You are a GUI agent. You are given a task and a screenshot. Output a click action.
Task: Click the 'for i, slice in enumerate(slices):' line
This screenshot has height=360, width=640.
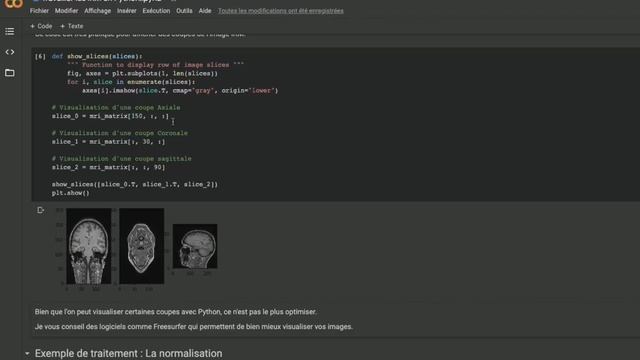[131, 82]
